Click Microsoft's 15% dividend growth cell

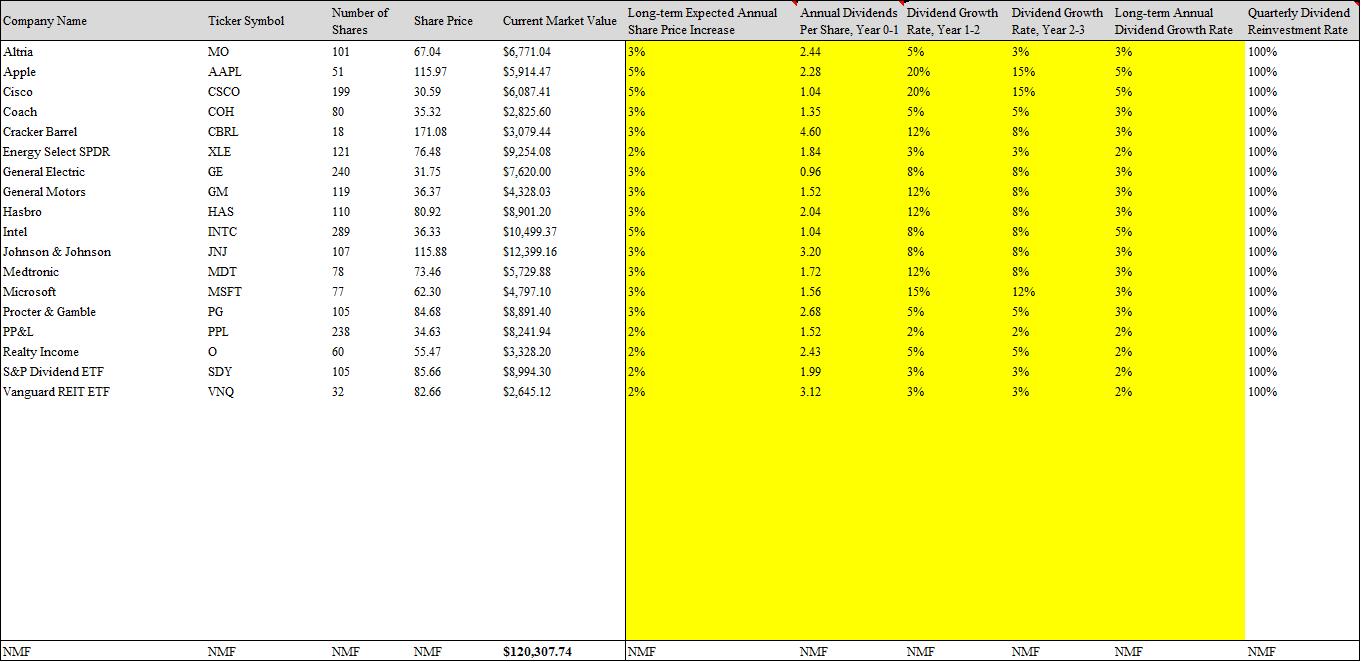tap(918, 292)
